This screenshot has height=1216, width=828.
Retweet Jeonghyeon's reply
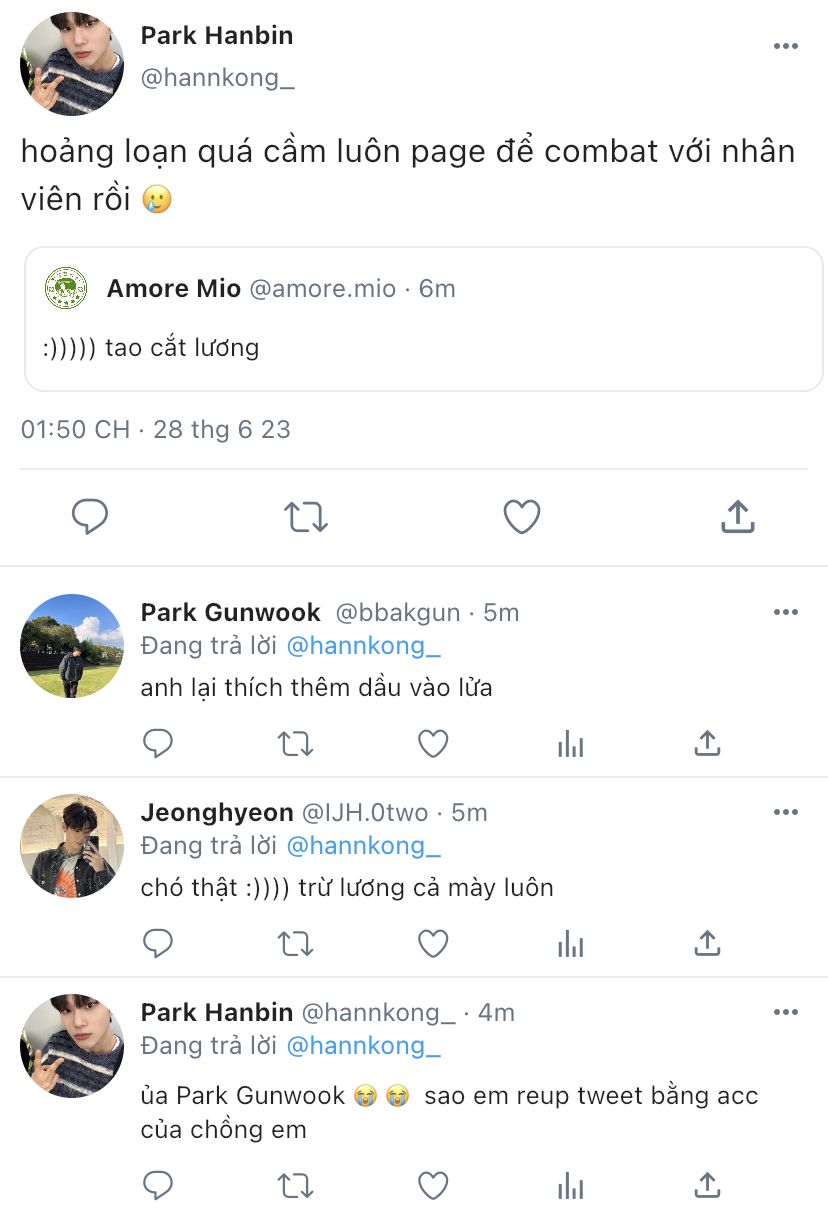[295, 943]
